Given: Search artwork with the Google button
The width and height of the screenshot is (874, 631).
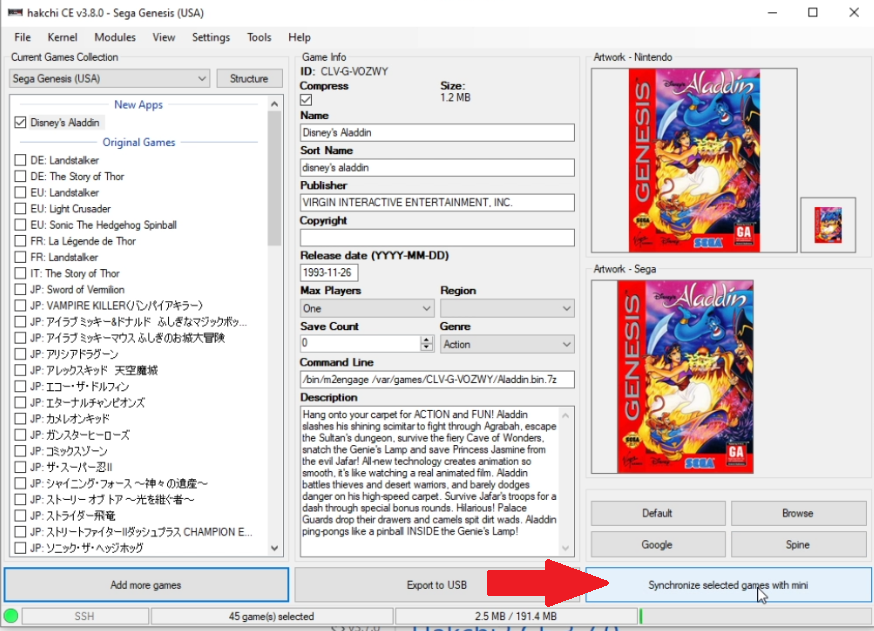Looking at the screenshot, I should point(658,545).
